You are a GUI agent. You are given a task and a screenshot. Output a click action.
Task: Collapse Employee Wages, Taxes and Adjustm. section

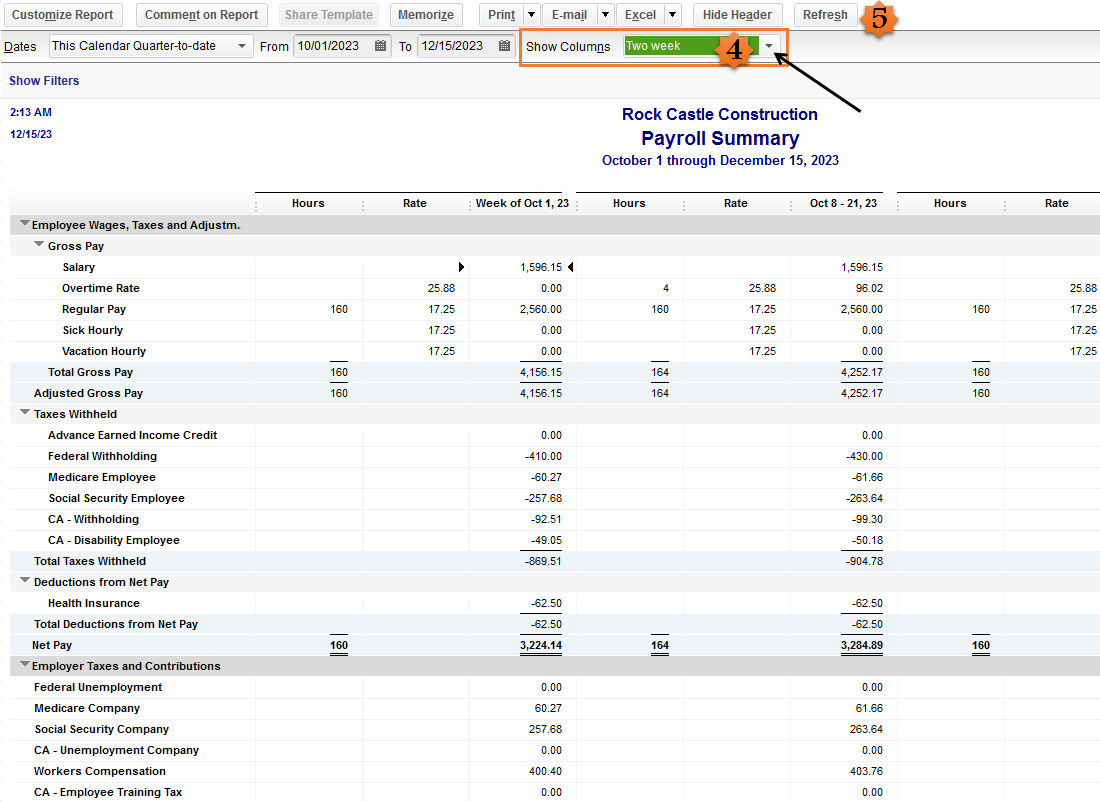click(x=25, y=224)
